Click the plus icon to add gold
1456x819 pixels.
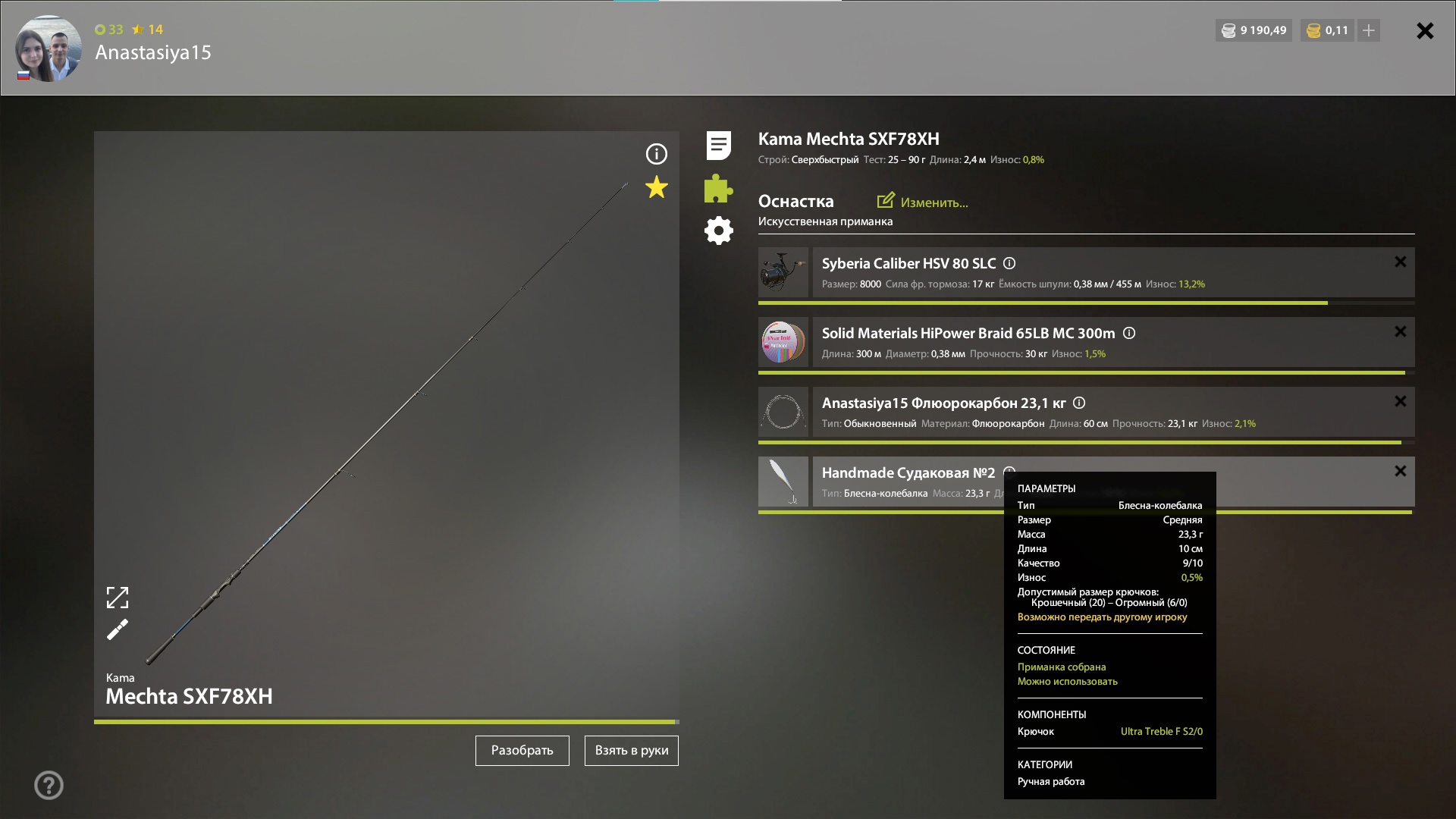coord(1369,30)
